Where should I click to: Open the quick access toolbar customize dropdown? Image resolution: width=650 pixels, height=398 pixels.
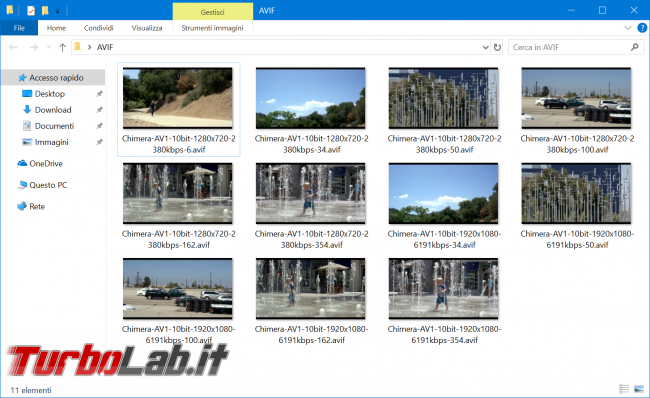[58, 11]
